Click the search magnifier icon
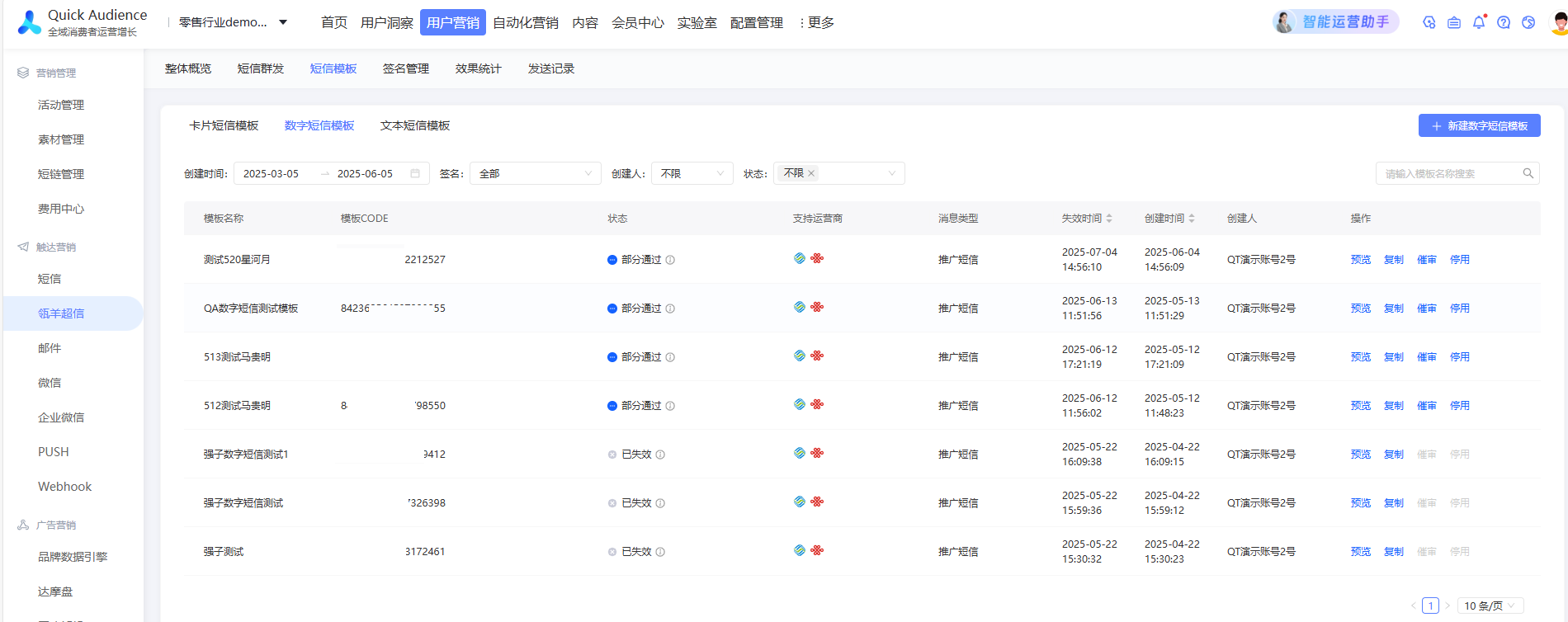 (x=1528, y=173)
